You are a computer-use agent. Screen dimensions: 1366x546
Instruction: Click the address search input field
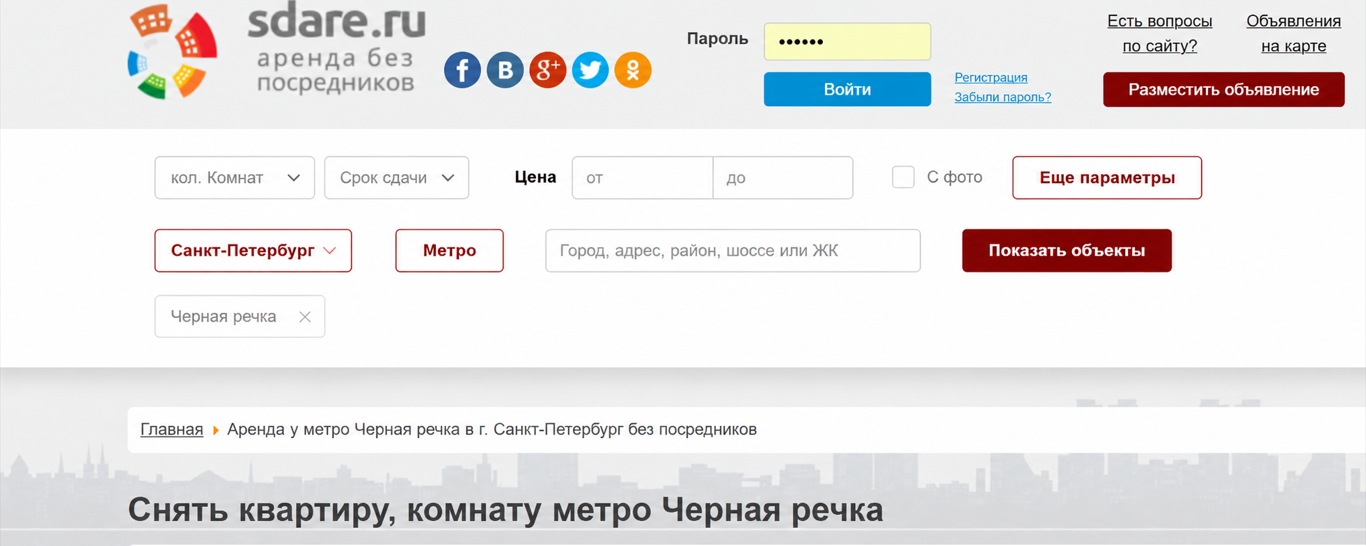733,251
